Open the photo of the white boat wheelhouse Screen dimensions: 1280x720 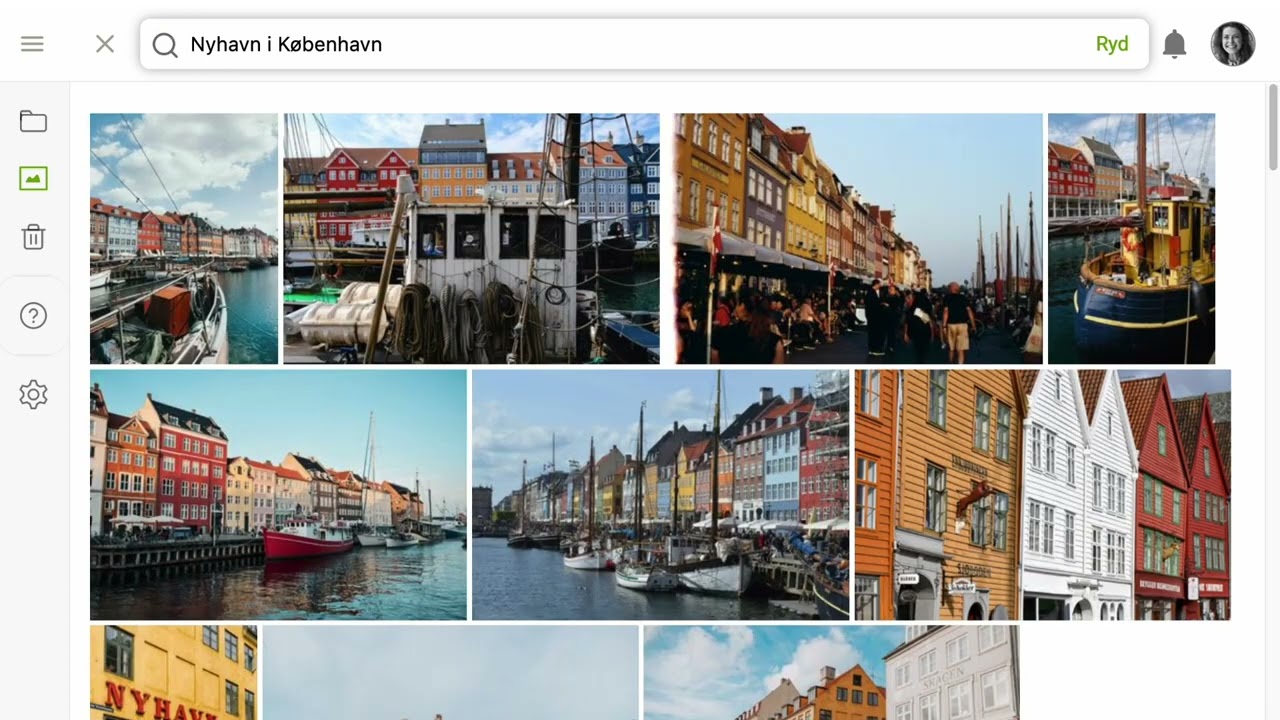(472, 239)
